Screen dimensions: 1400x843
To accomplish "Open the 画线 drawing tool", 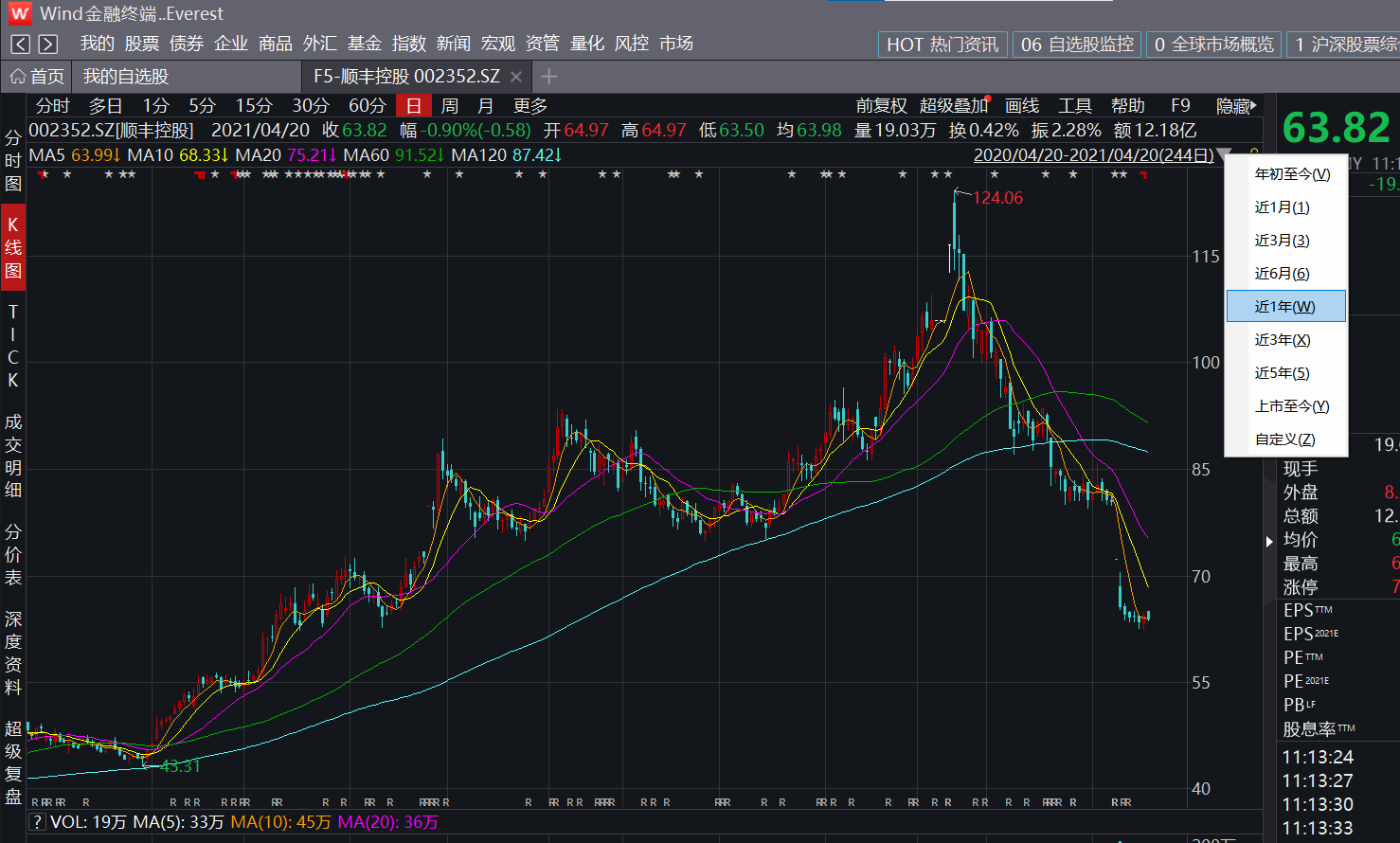I will [1022, 106].
